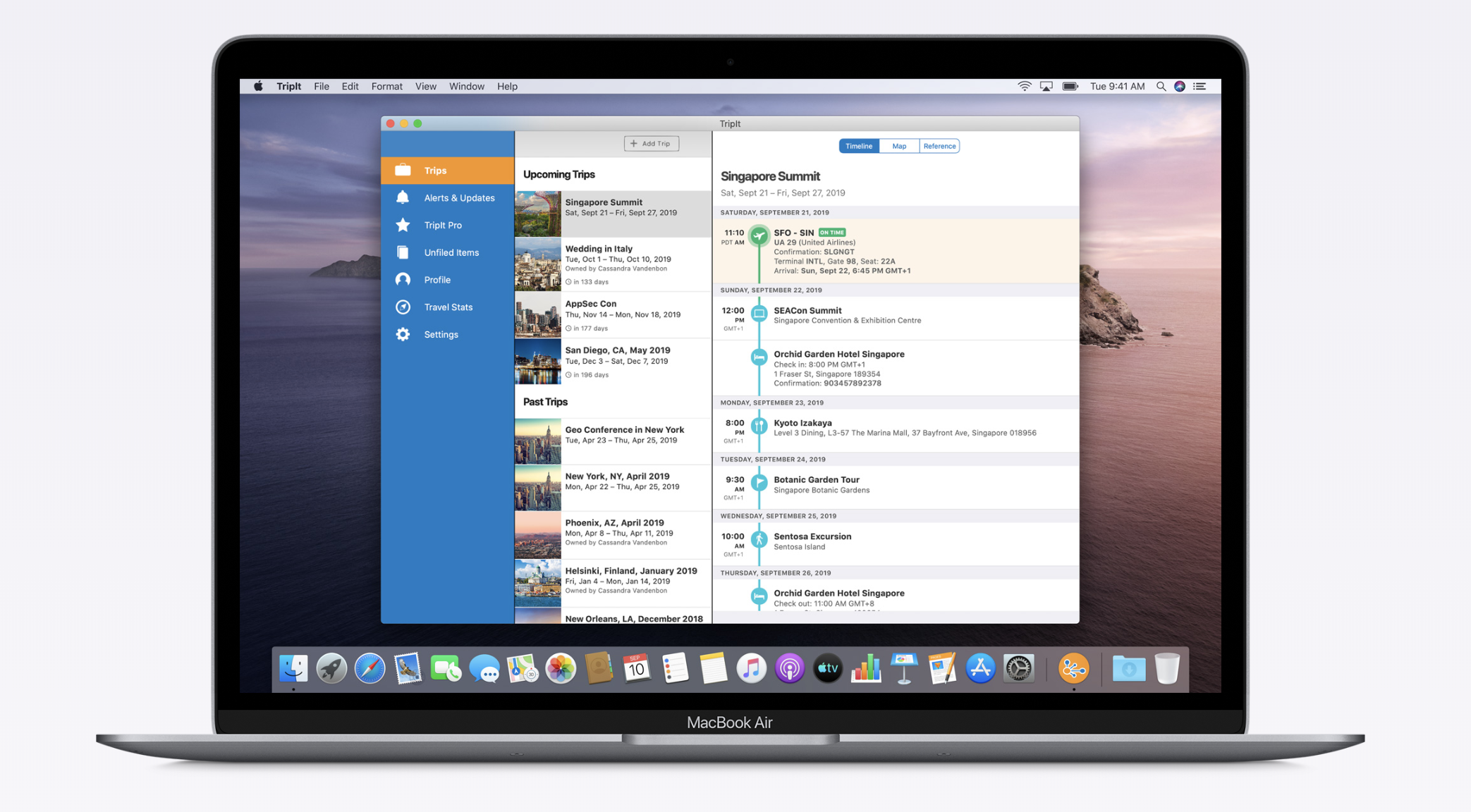Click the AppSec Con skyline thumbnail
This screenshot has height=812, width=1471.
click(538, 315)
